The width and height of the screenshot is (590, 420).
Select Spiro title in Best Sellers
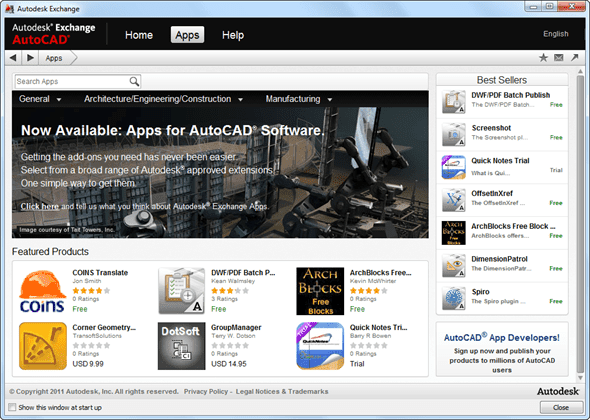(x=481, y=292)
